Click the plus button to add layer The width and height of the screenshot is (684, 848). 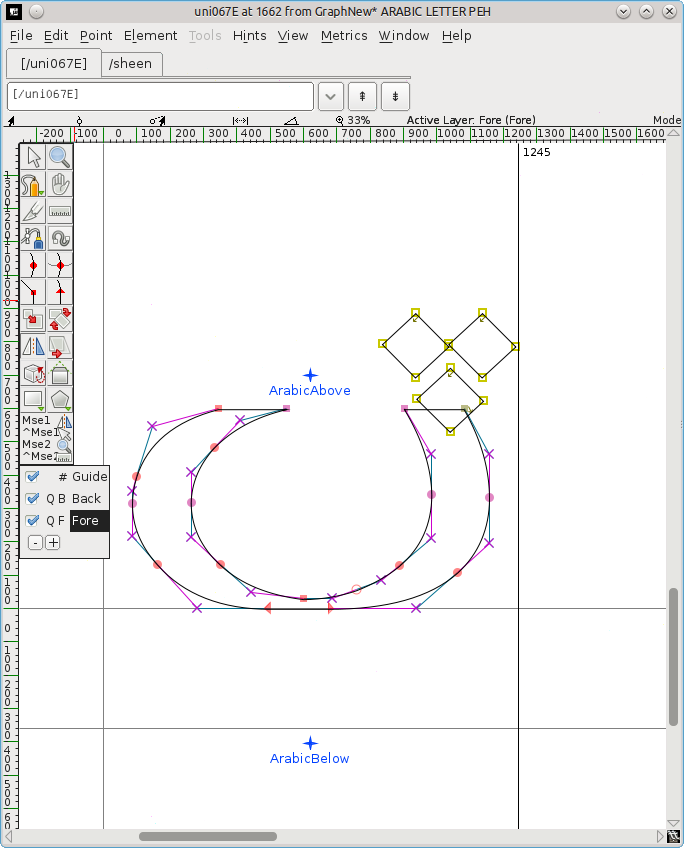(53, 543)
